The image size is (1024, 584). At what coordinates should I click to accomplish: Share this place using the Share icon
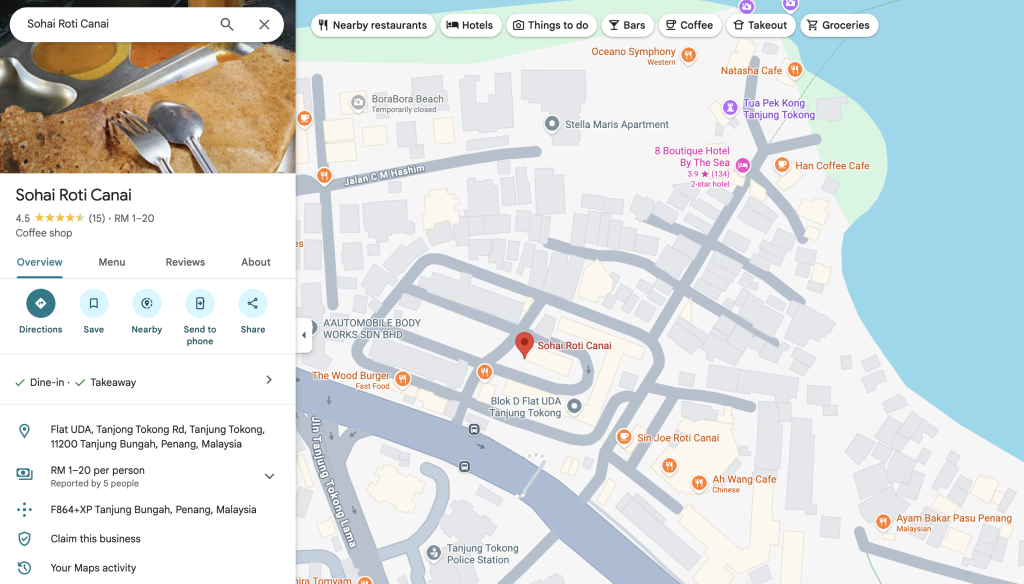tap(252, 303)
